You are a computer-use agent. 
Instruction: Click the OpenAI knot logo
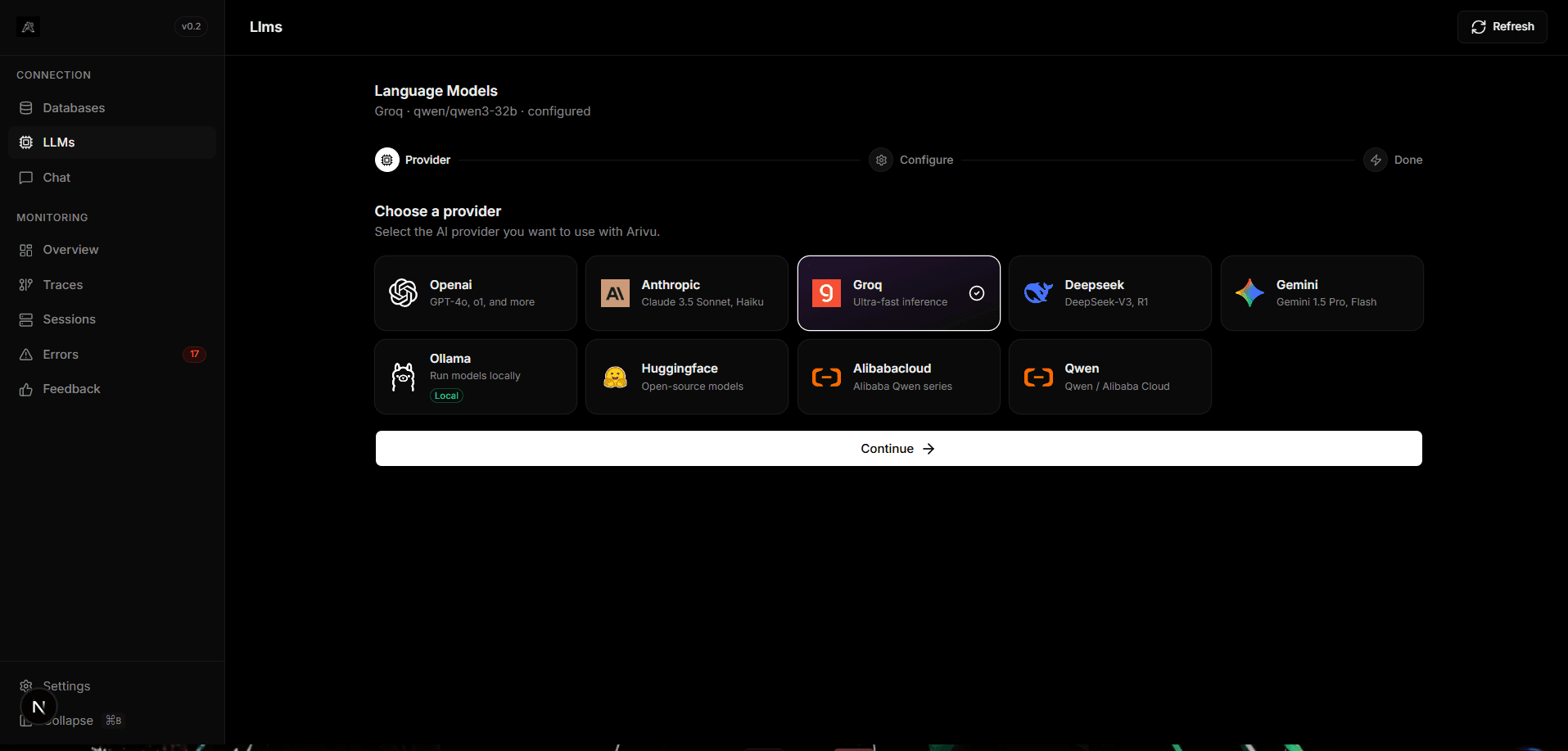(403, 293)
